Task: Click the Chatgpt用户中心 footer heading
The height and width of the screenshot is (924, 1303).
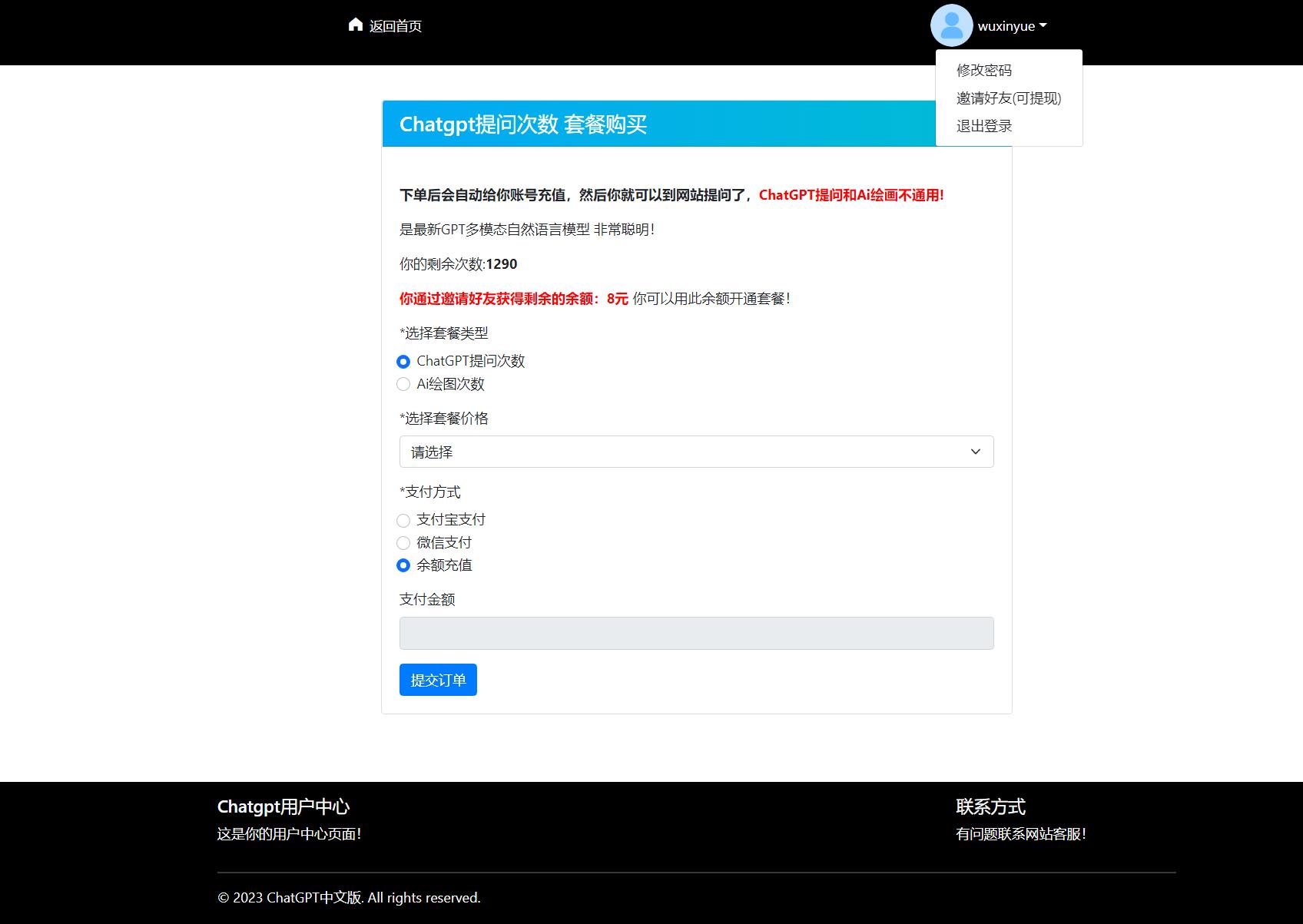Action: (x=283, y=806)
